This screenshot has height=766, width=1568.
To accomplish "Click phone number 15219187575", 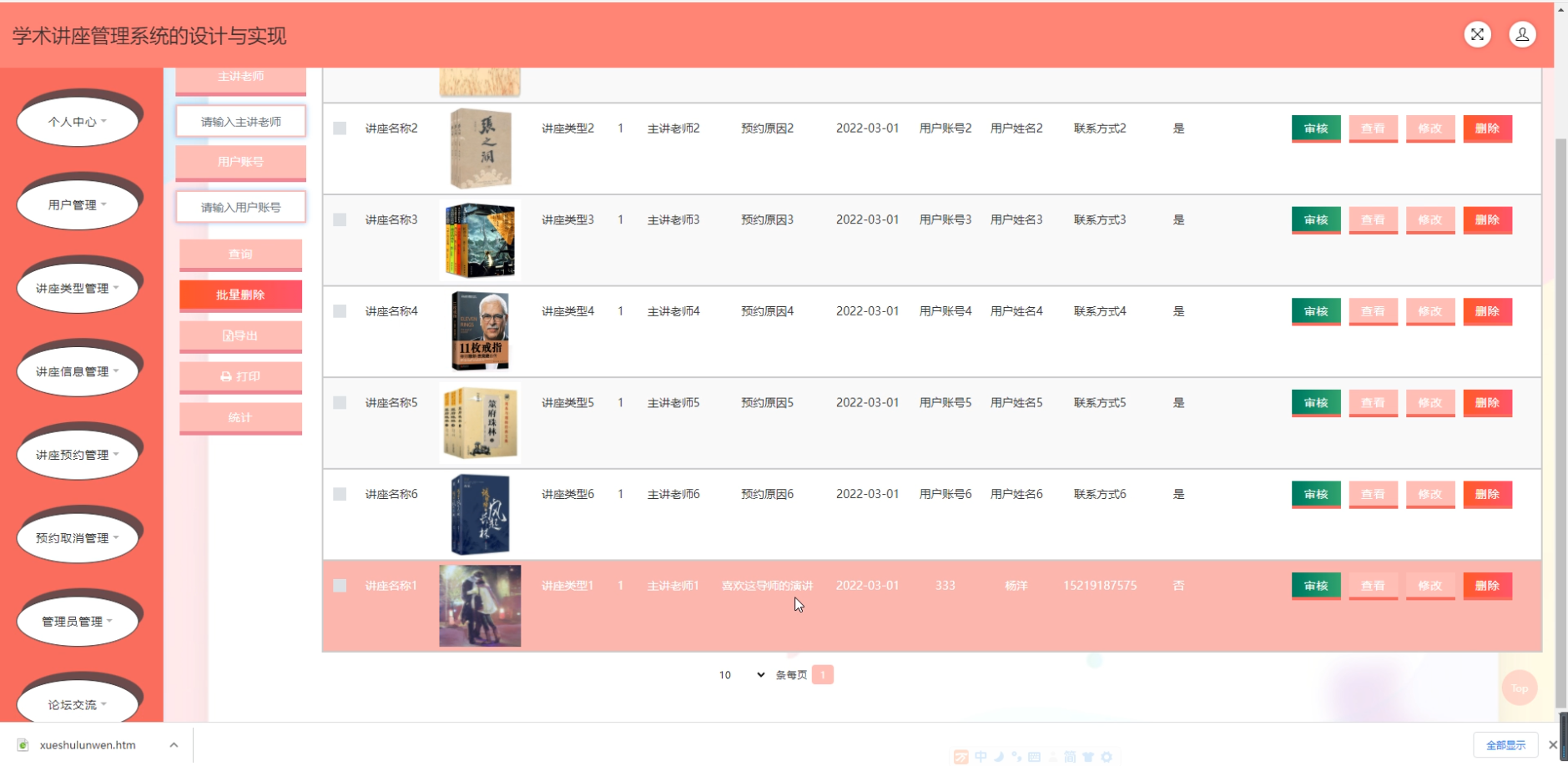I will [1100, 586].
